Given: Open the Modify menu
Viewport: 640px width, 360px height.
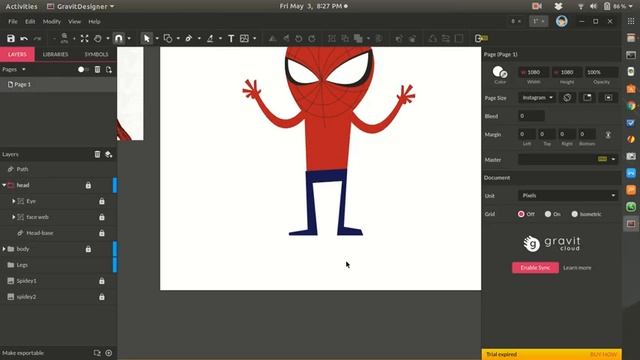Looking at the screenshot, I should [x=52, y=22].
